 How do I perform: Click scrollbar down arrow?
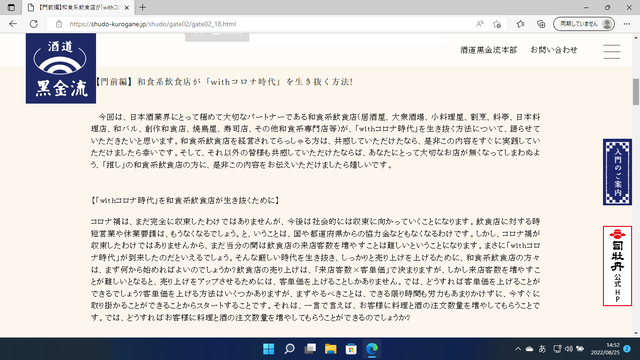click(636, 333)
